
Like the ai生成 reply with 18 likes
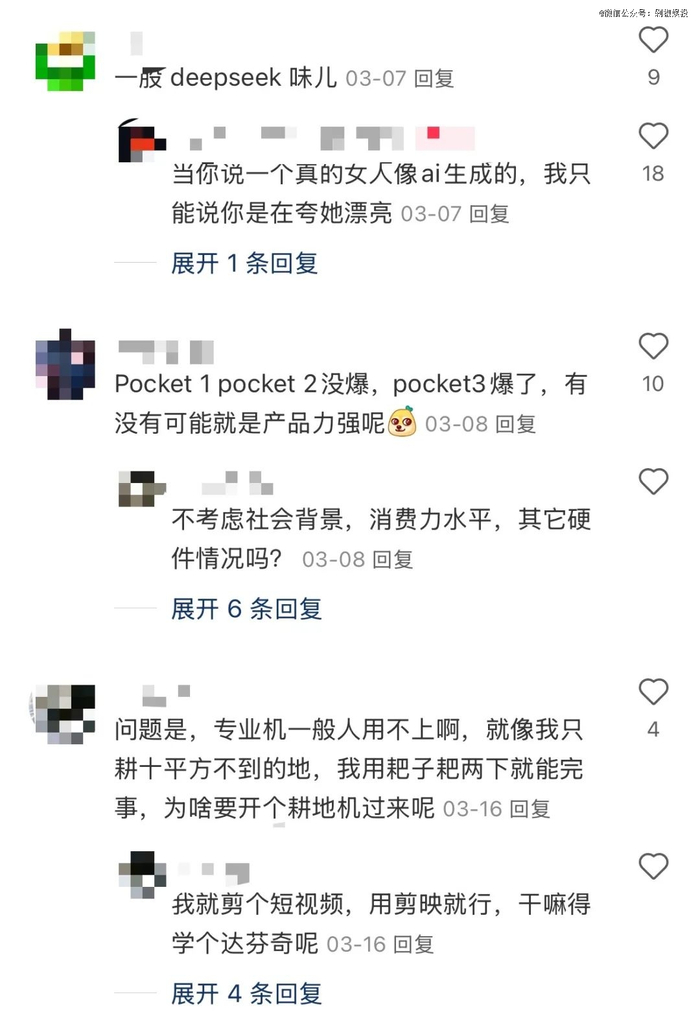pos(653,136)
